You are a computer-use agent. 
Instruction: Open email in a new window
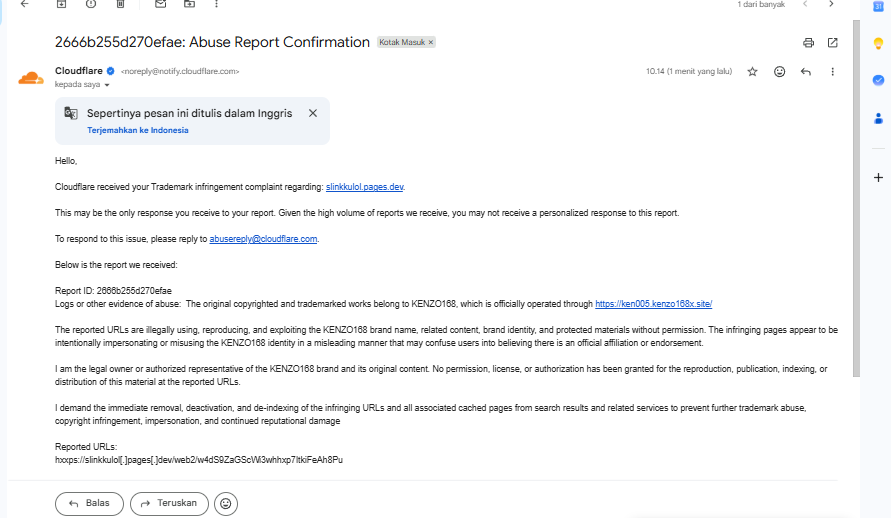[832, 43]
